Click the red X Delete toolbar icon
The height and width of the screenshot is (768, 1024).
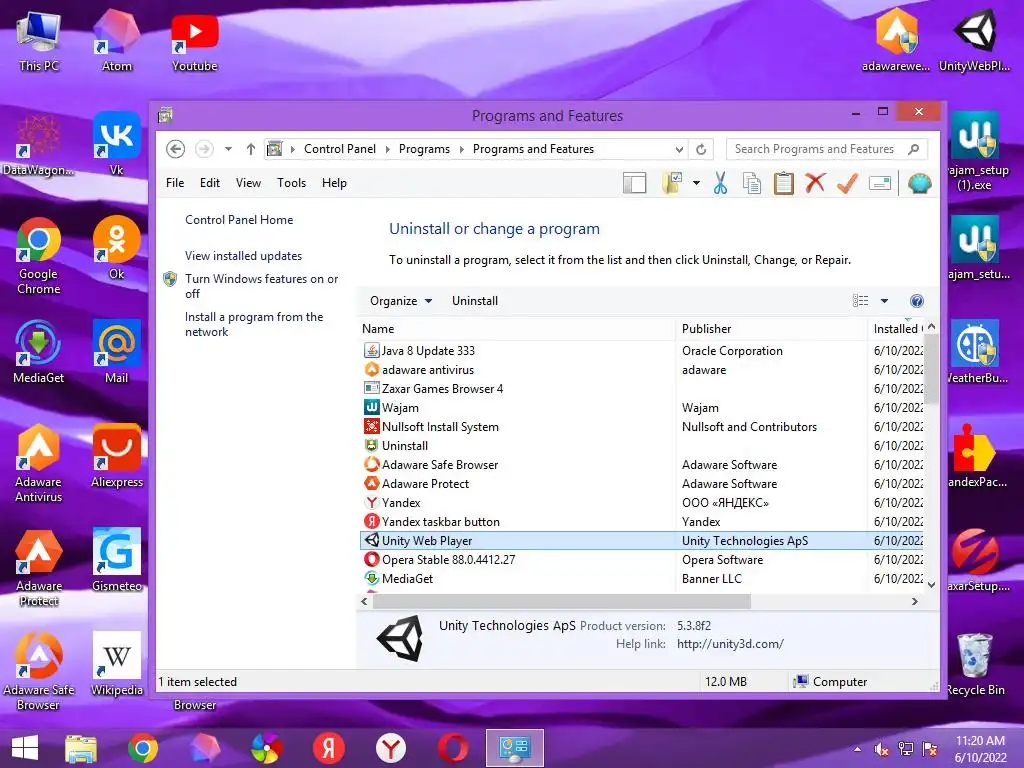[815, 184]
